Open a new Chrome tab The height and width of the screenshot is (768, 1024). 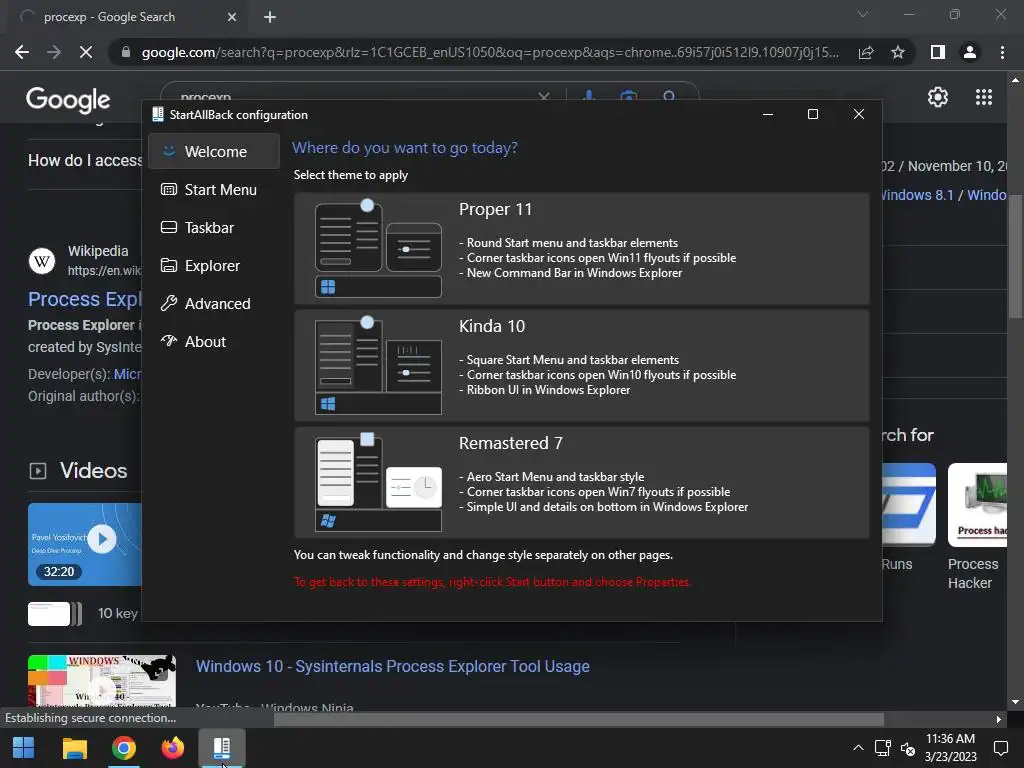click(270, 17)
